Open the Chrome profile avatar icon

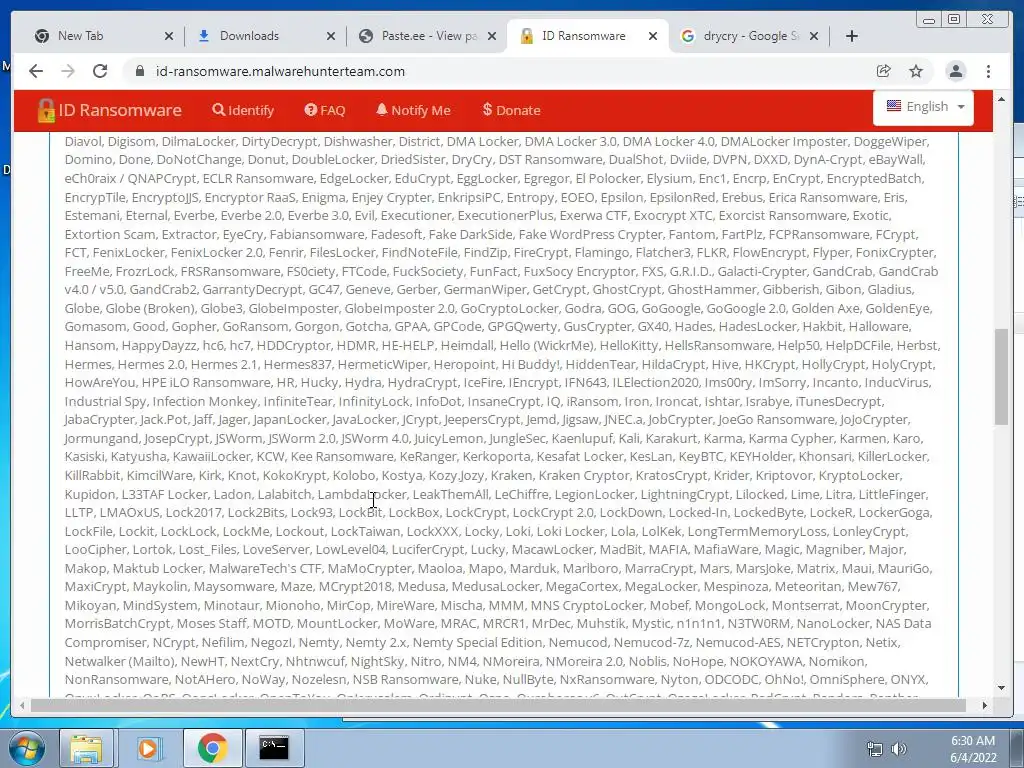tap(956, 71)
